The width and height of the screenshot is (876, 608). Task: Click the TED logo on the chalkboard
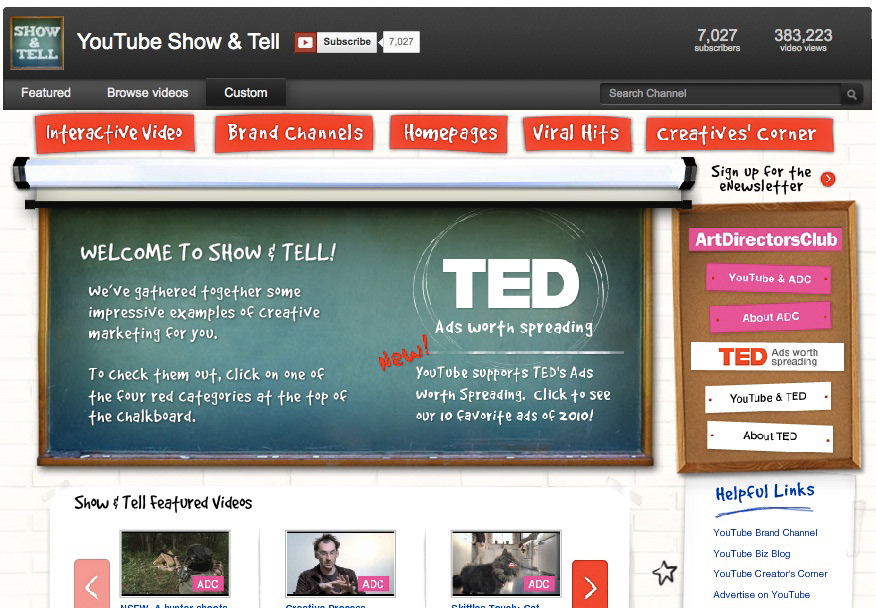click(x=511, y=283)
